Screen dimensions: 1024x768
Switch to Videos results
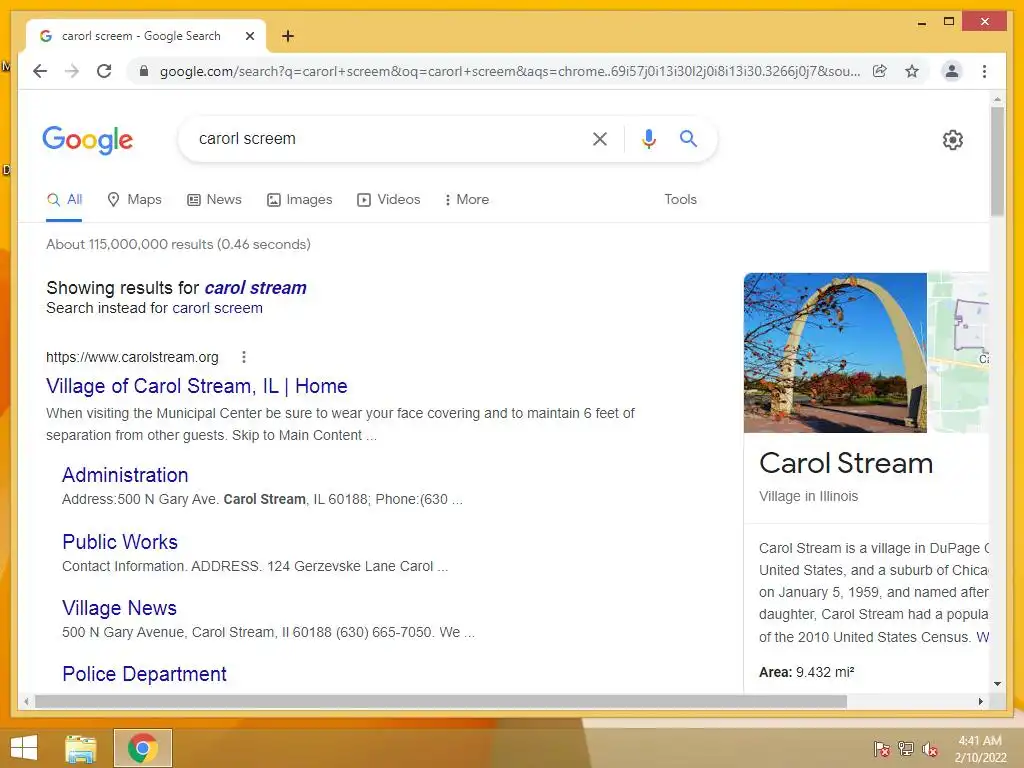pyautogui.click(x=389, y=200)
